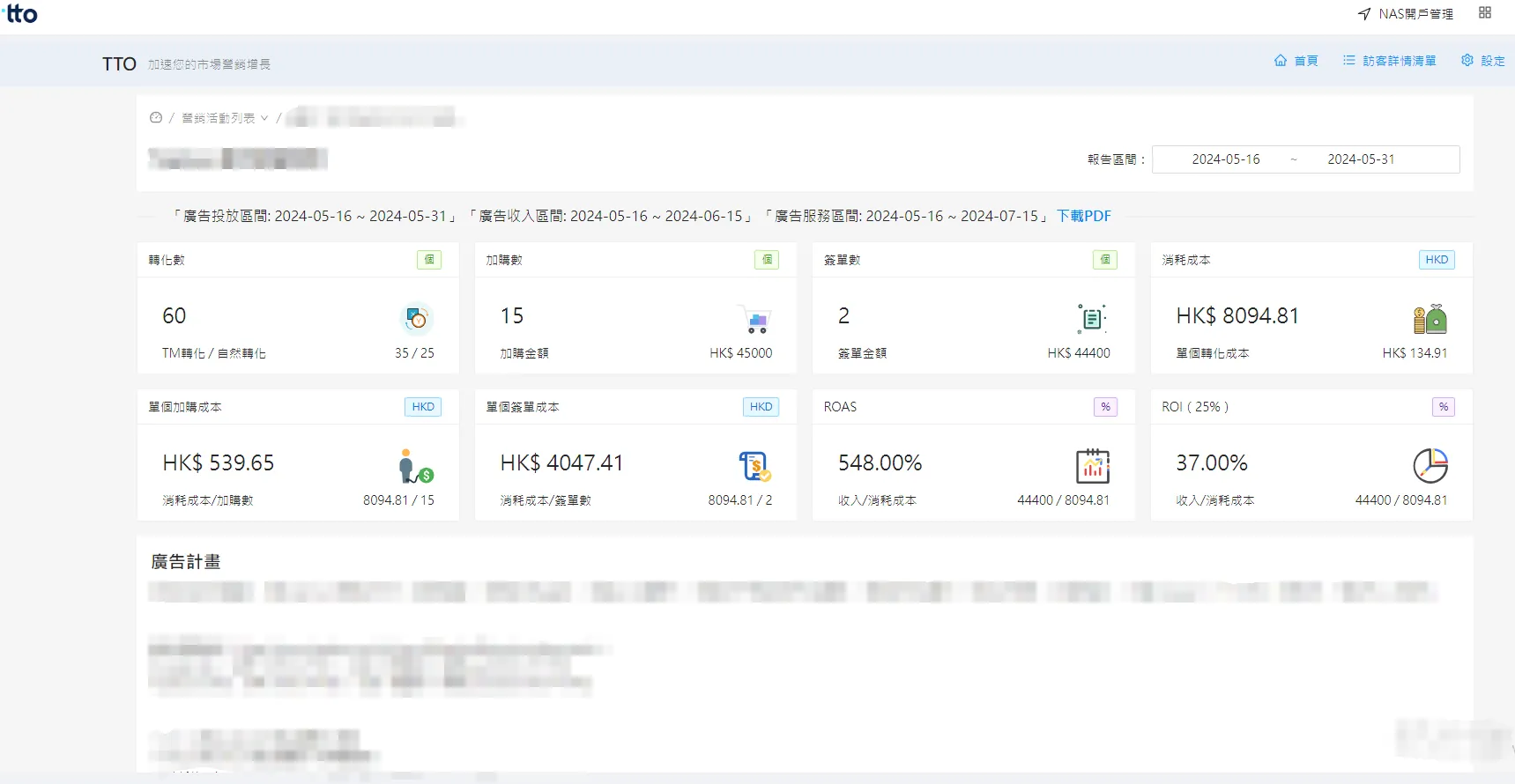This screenshot has height=784, width=1515.
Task: Click the shopping cart icon in 加購數 card
Action: coord(754,319)
